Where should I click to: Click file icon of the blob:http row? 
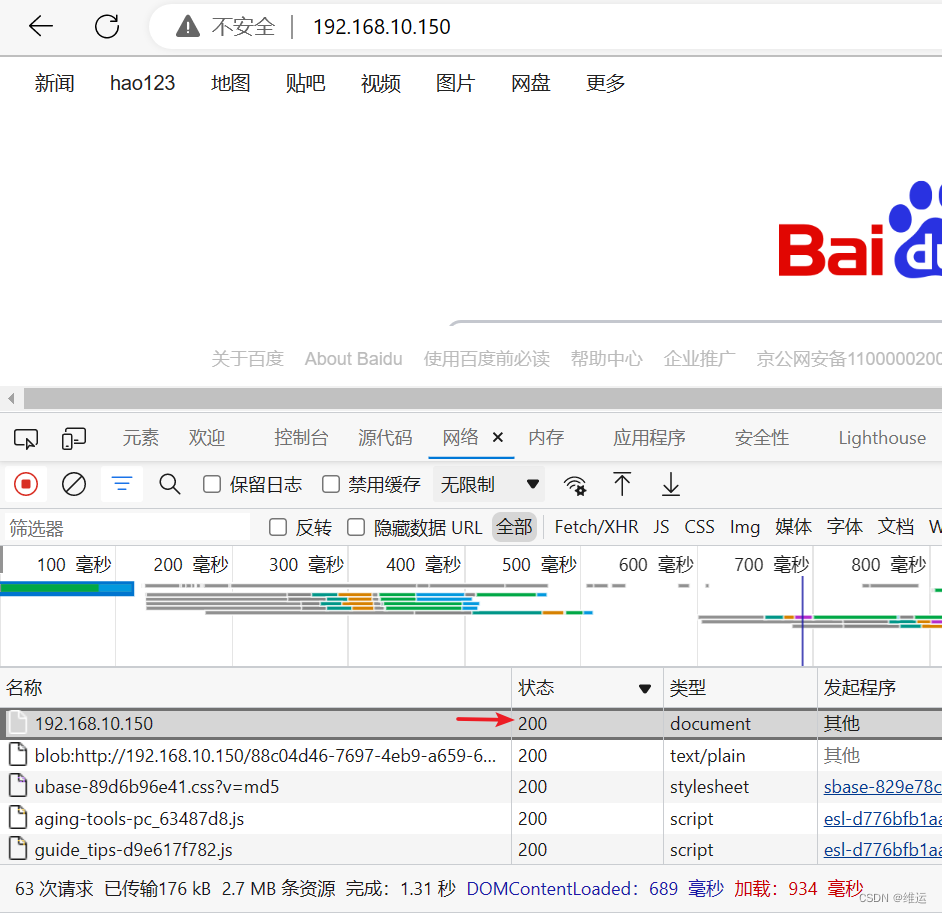click(18, 754)
